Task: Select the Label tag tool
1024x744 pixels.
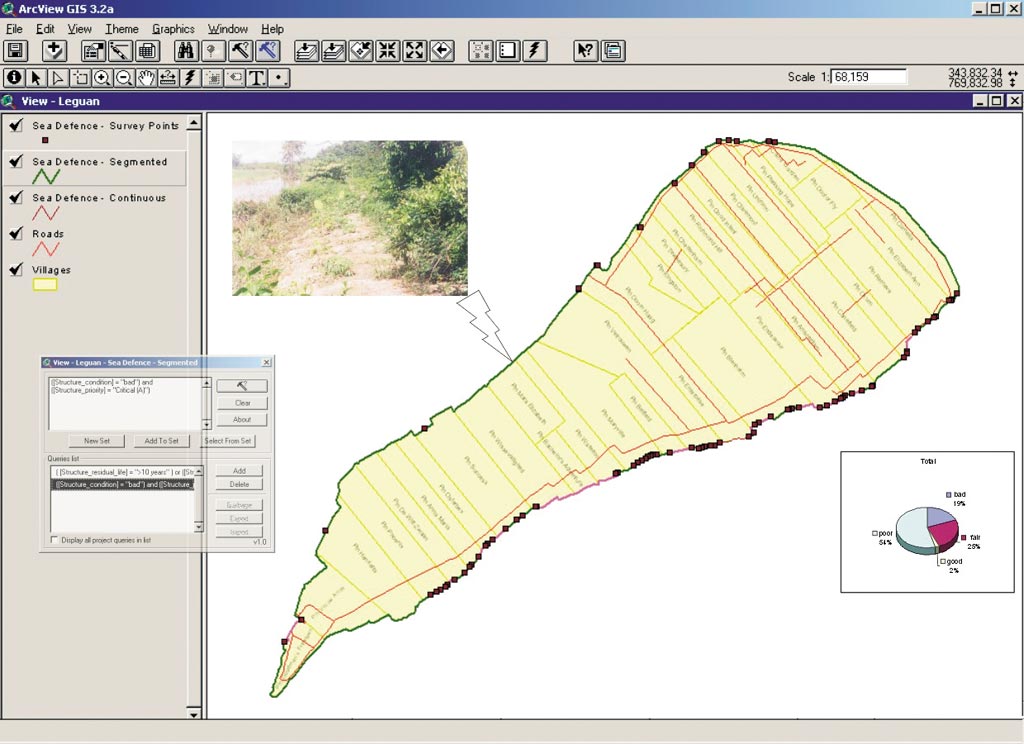Action: point(235,78)
